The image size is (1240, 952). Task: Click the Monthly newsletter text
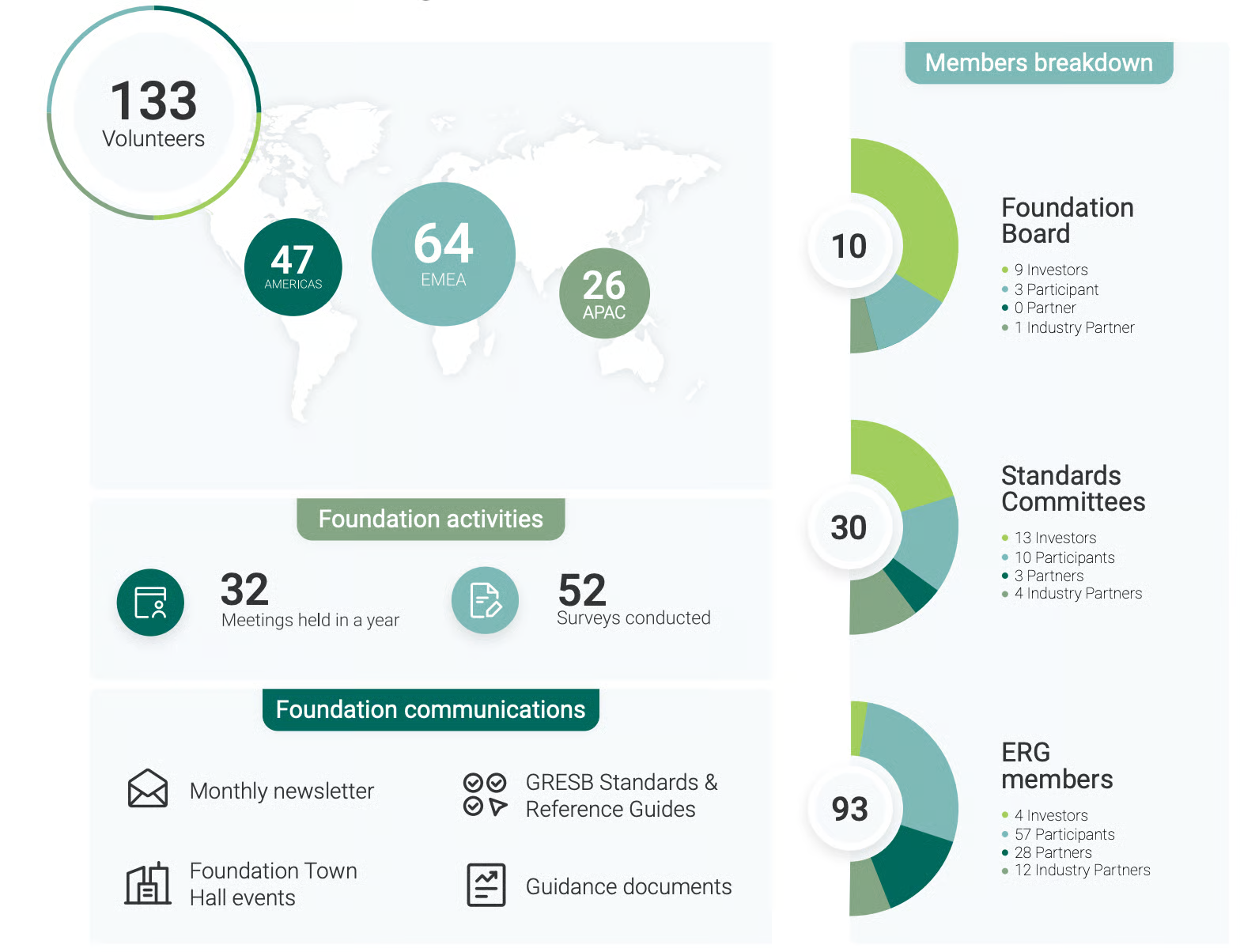[x=282, y=791]
